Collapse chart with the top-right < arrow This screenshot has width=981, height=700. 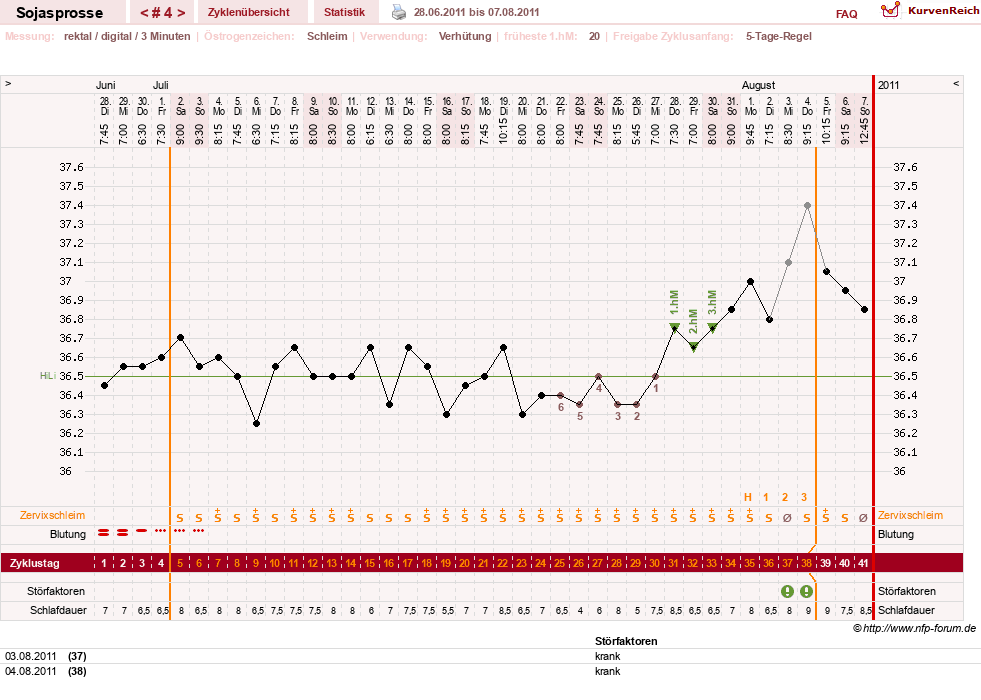pyautogui.click(x=956, y=83)
